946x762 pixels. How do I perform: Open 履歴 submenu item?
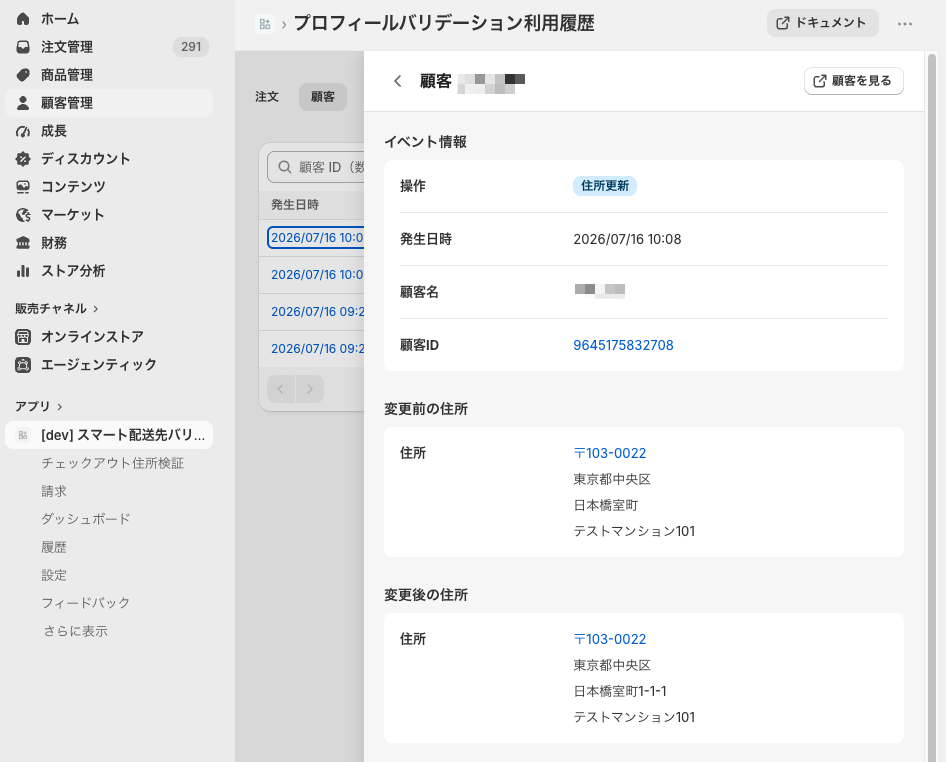coord(54,547)
